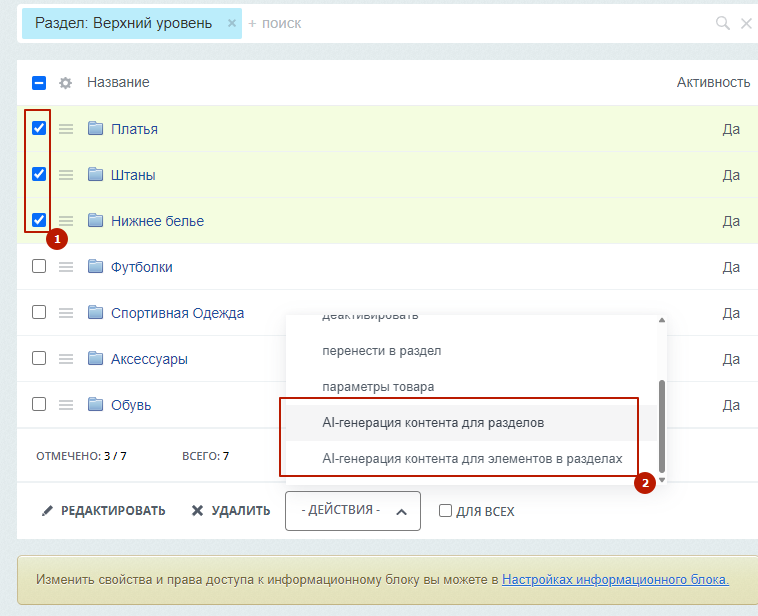Click the folder icon for Спортивная Одежда
Screen dimensions: 758x616
click(95, 312)
